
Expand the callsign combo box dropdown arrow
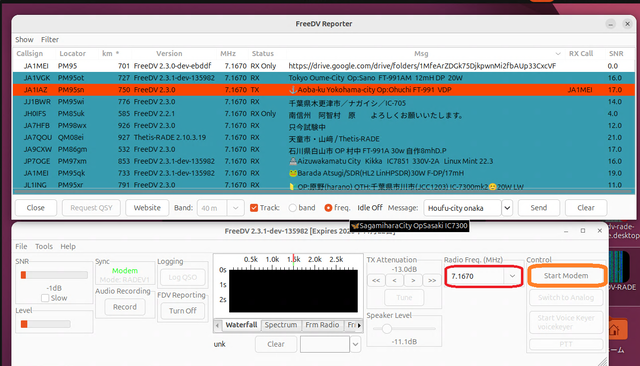click(x=356, y=344)
